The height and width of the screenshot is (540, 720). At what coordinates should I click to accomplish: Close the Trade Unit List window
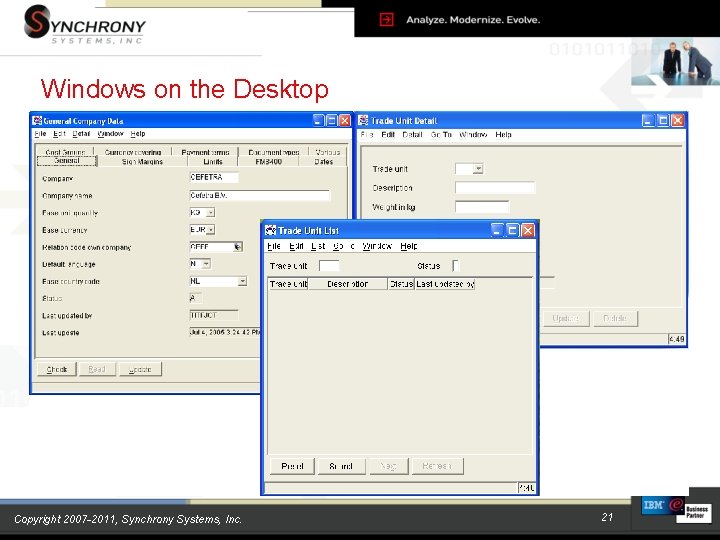[528, 230]
